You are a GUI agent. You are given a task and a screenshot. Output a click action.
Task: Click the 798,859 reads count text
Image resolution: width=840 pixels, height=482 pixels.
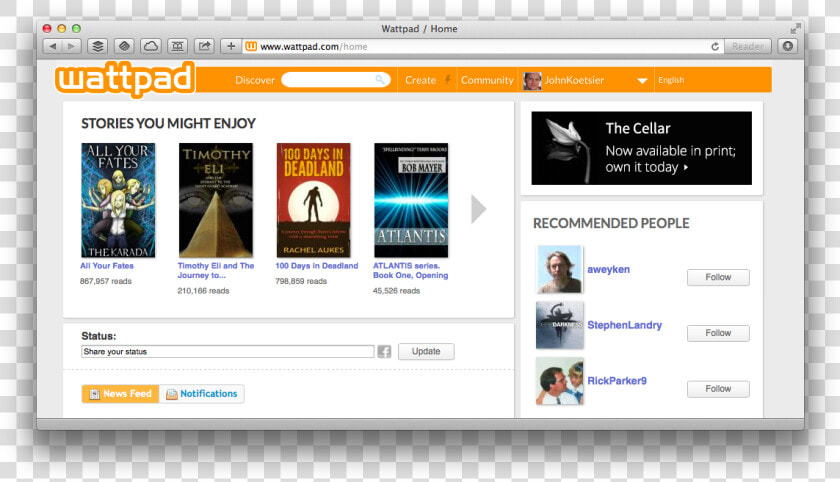click(301, 281)
